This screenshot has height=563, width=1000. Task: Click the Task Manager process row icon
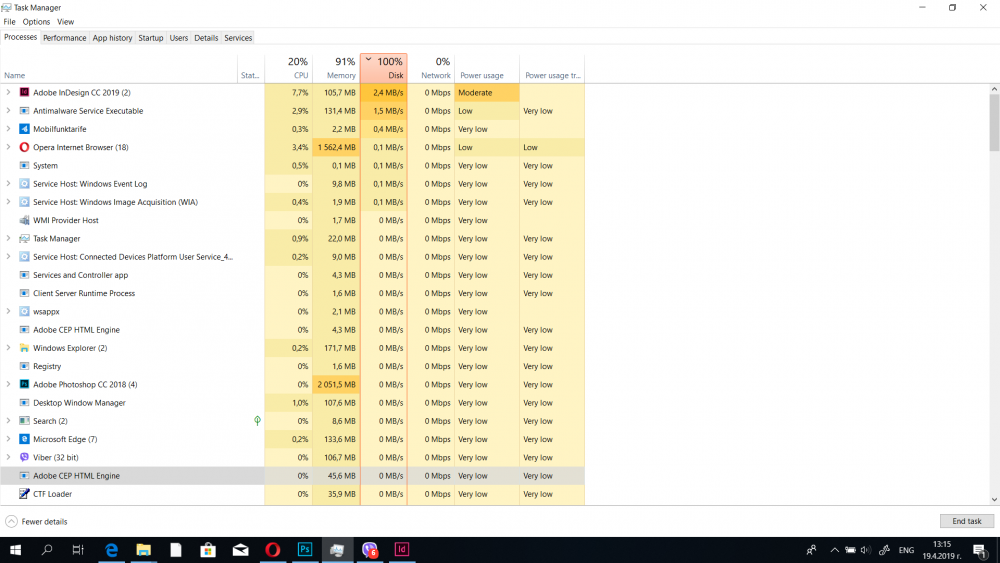(24, 238)
